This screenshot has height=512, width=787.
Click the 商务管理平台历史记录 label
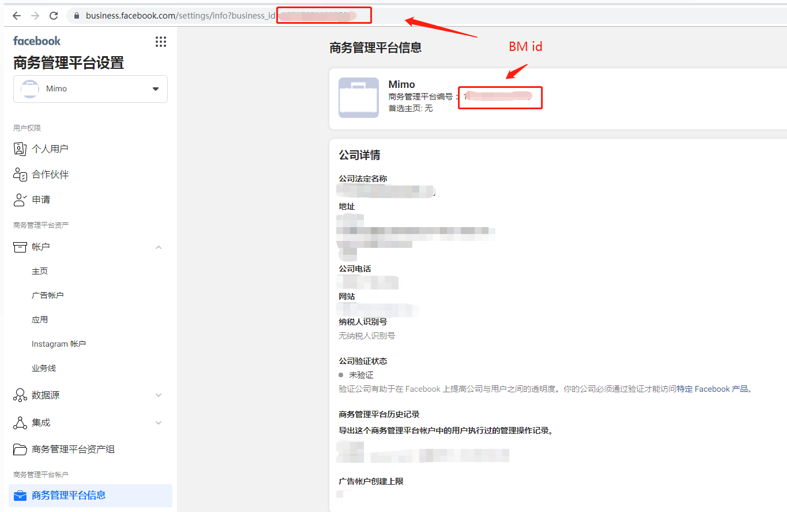click(x=379, y=414)
